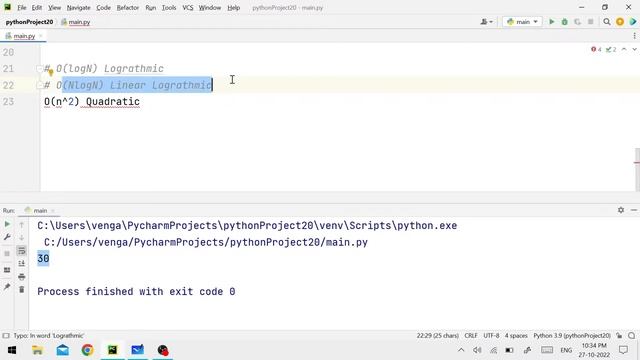This screenshot has width=640, height=360.
Task: Open the Python 3.9 interpreter selector
Action: (x=572, y=336)
